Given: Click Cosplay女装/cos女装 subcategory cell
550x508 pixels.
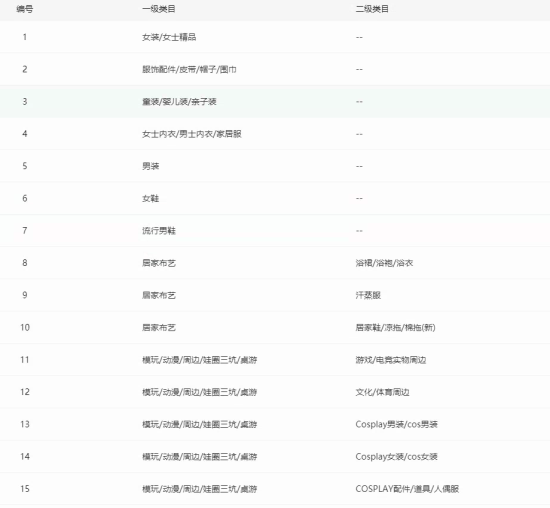Looking at the screenshot, I should (x=396, y=457).
